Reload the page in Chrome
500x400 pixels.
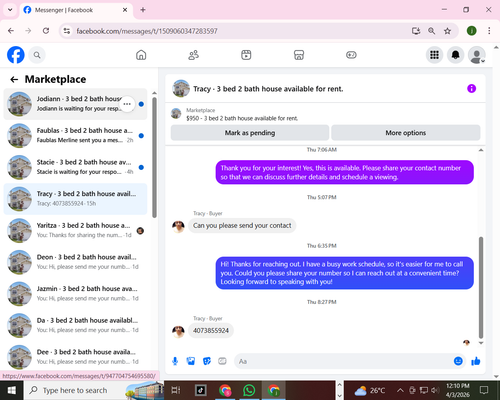(46, 31)
